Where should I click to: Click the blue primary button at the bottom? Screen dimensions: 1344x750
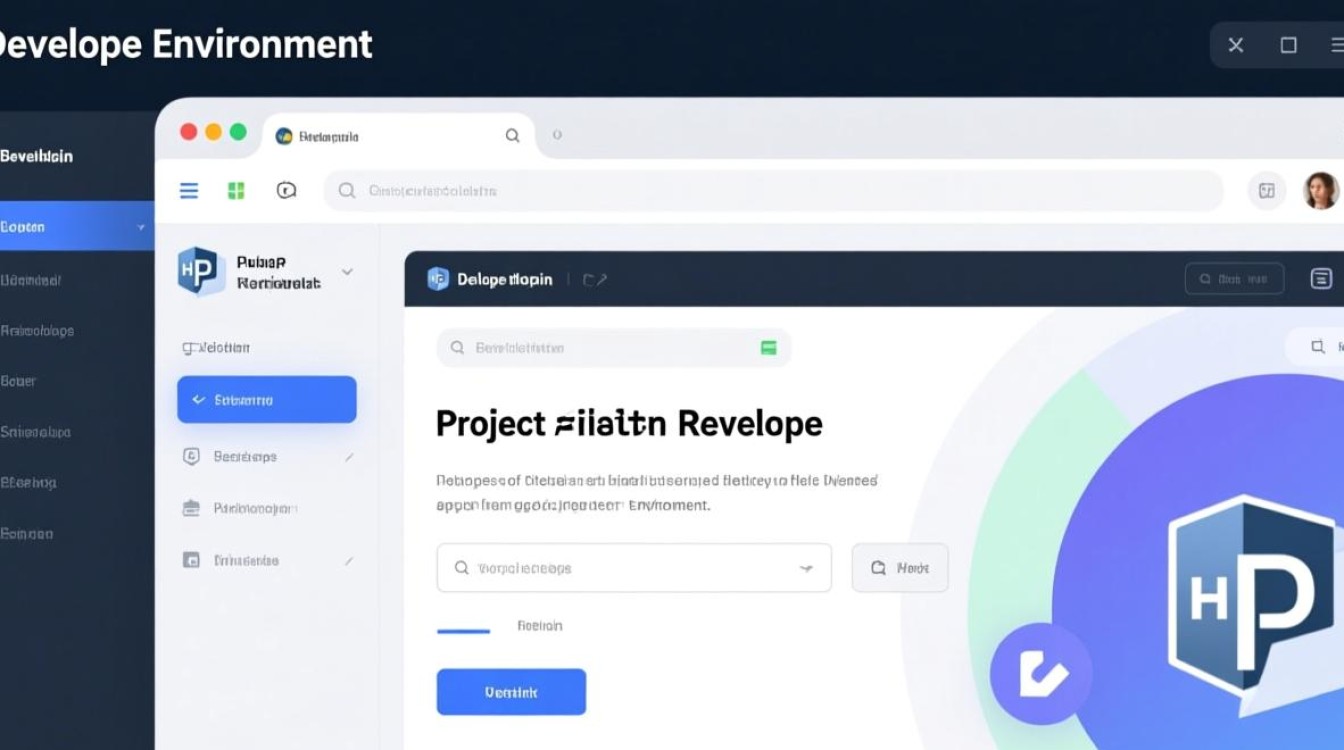pyautogui.click(x=511, y=692)
